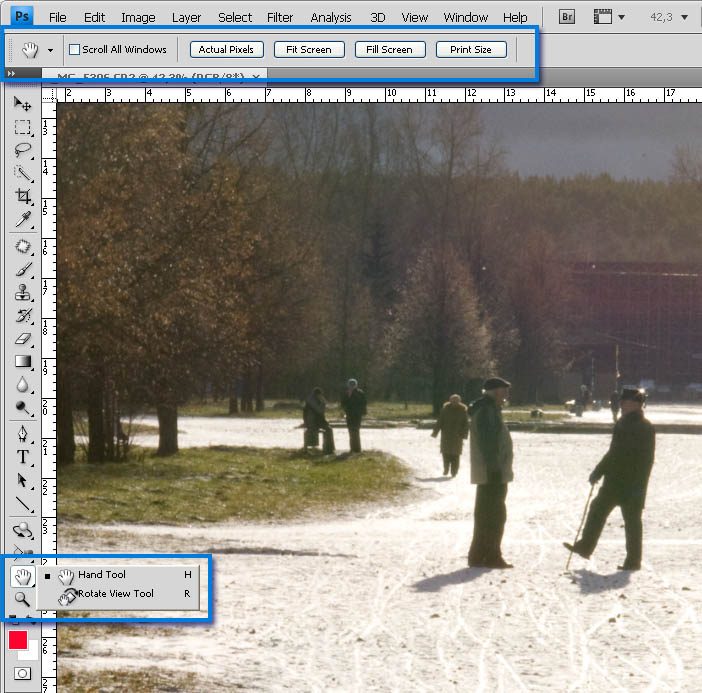The width and height of the screenshot is (702, 693).
Task: Select the Clone Stamp tool
Action: coord(22,292)
